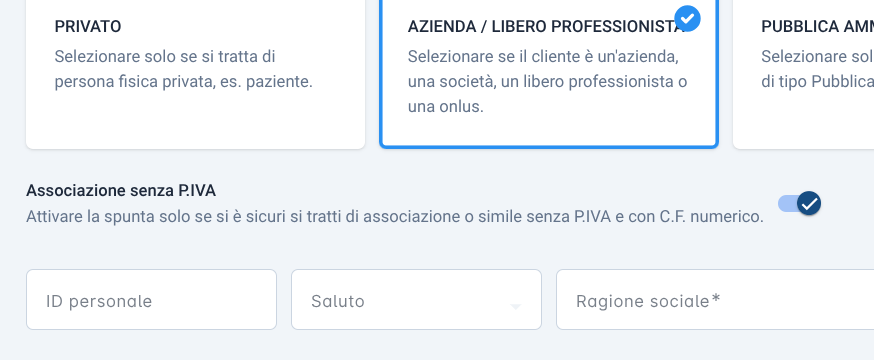The width and height of the screenshot is (874, 360).
Task: Click the Saluto dropdown arrow icon
Action: 516,307
